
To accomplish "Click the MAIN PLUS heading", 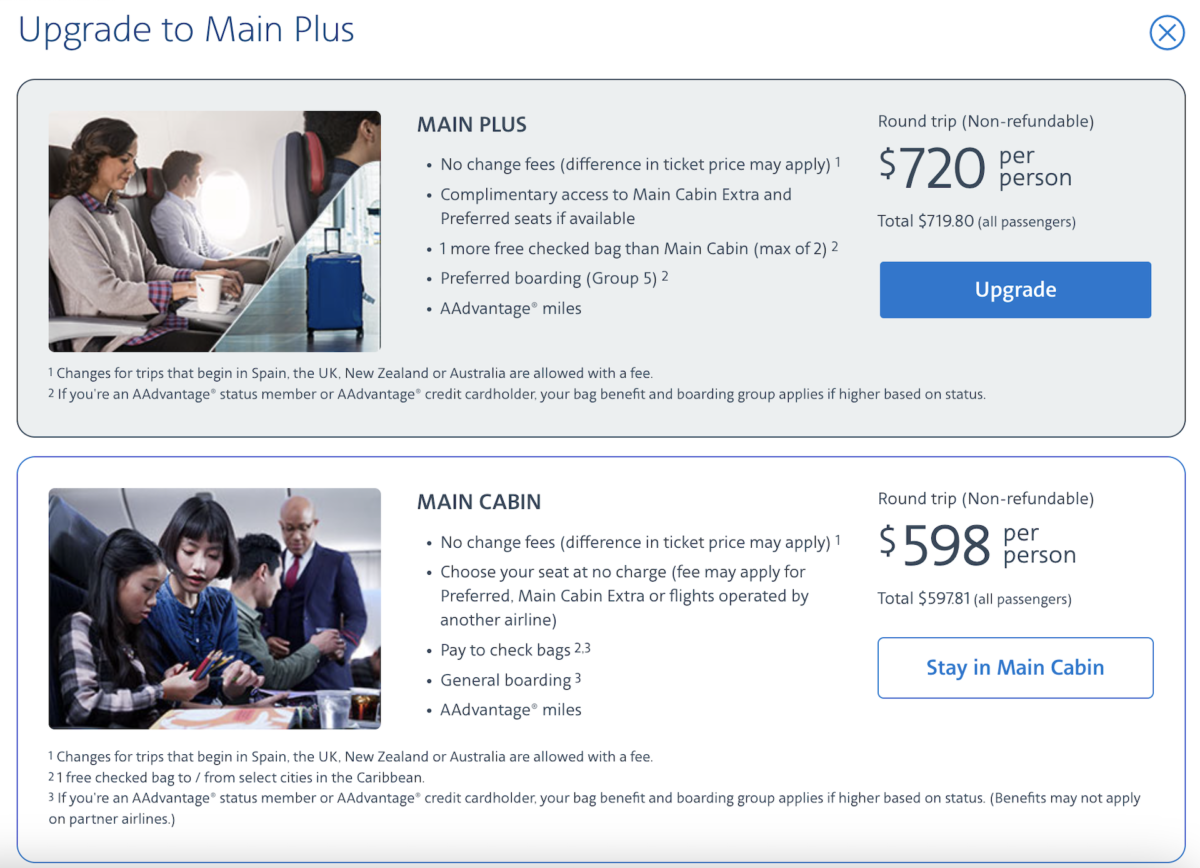I will coord(471,124).
